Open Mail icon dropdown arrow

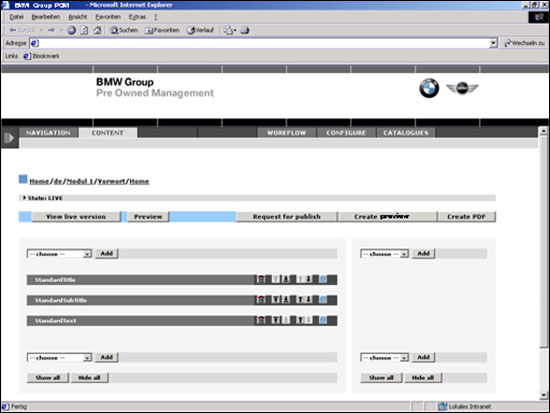pyautogui.click(x=235, y=30)
